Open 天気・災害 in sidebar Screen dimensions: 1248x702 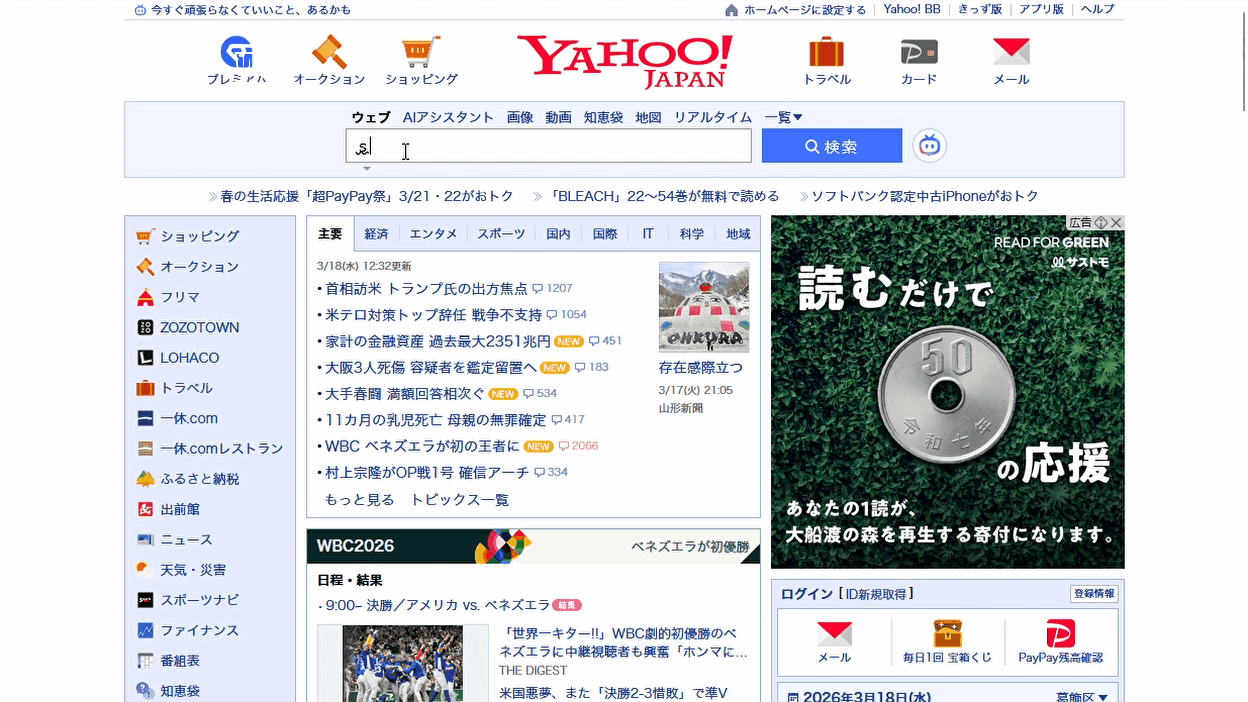[181, 570]
